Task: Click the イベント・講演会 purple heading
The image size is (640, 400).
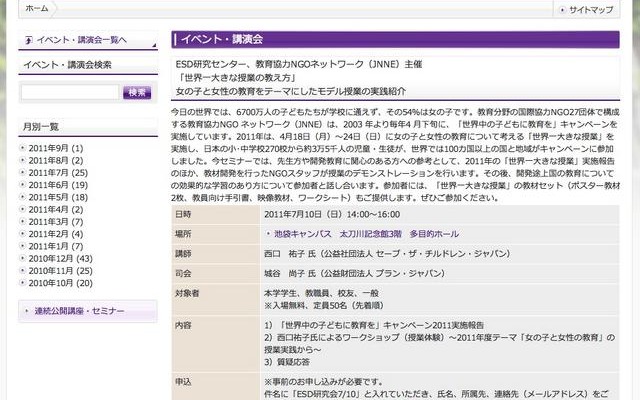Action: [x=222, y=40]
